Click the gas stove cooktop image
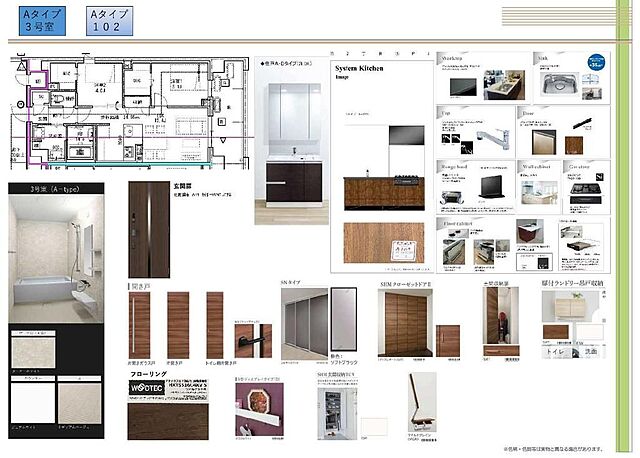The image size is (640, 458). [x=585, y=188]
